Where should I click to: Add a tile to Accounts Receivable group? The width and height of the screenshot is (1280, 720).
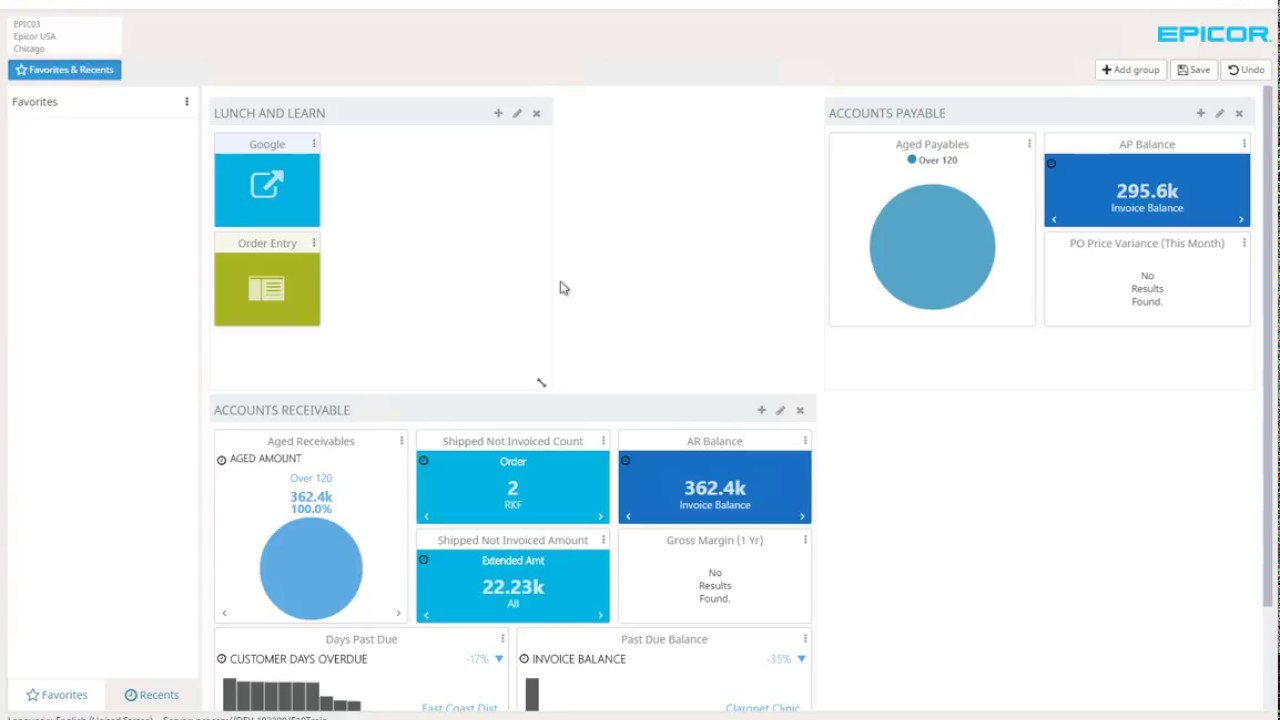[x=762, y=410]
